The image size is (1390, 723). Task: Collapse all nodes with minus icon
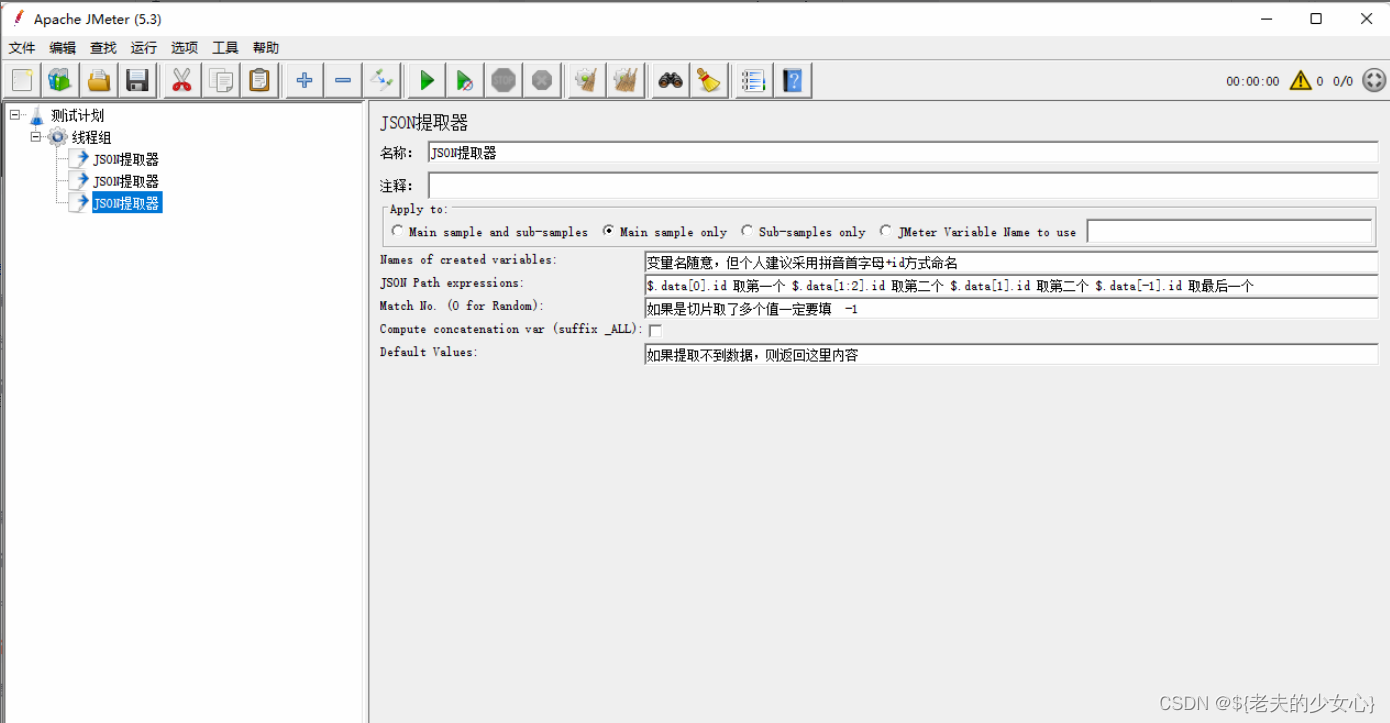[343, 80]
